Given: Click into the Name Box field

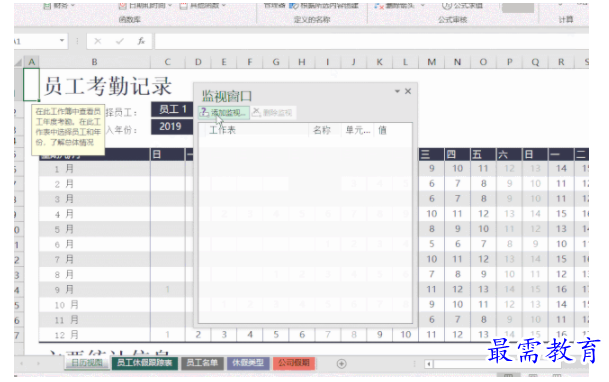Looking at the screenshot, I should pyautogui.click(x=36, y=41).
